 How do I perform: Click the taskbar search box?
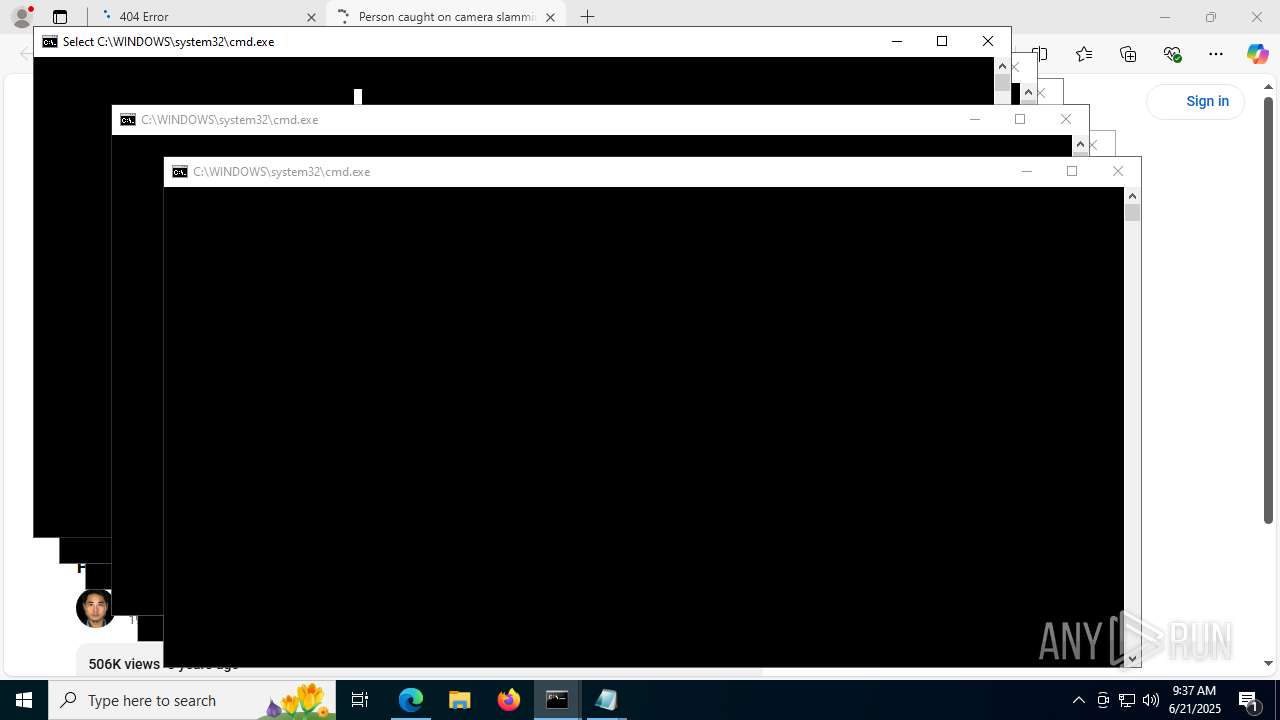[x=192, y=700]
